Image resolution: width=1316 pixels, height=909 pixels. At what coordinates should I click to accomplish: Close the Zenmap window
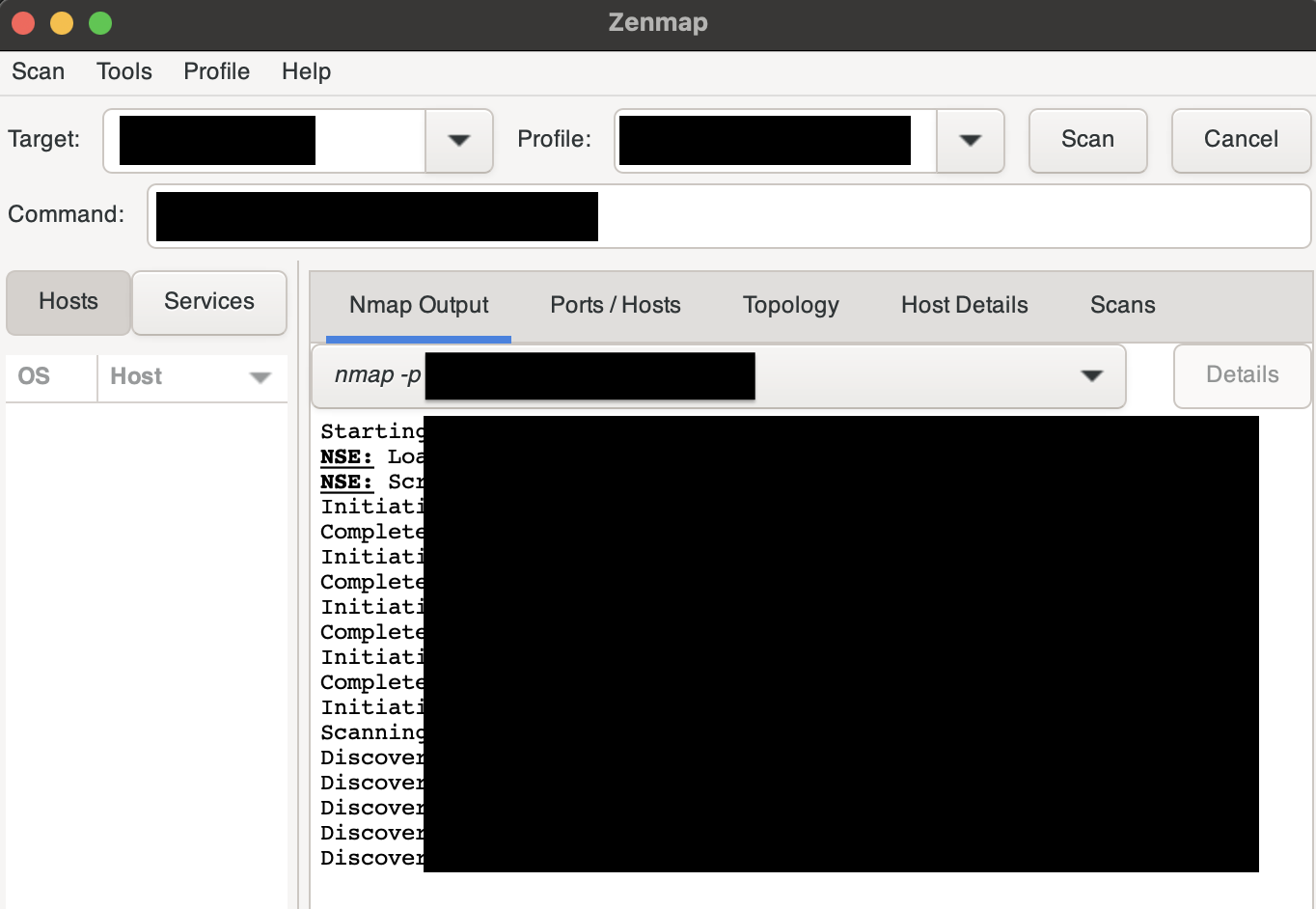click(23, 23)
